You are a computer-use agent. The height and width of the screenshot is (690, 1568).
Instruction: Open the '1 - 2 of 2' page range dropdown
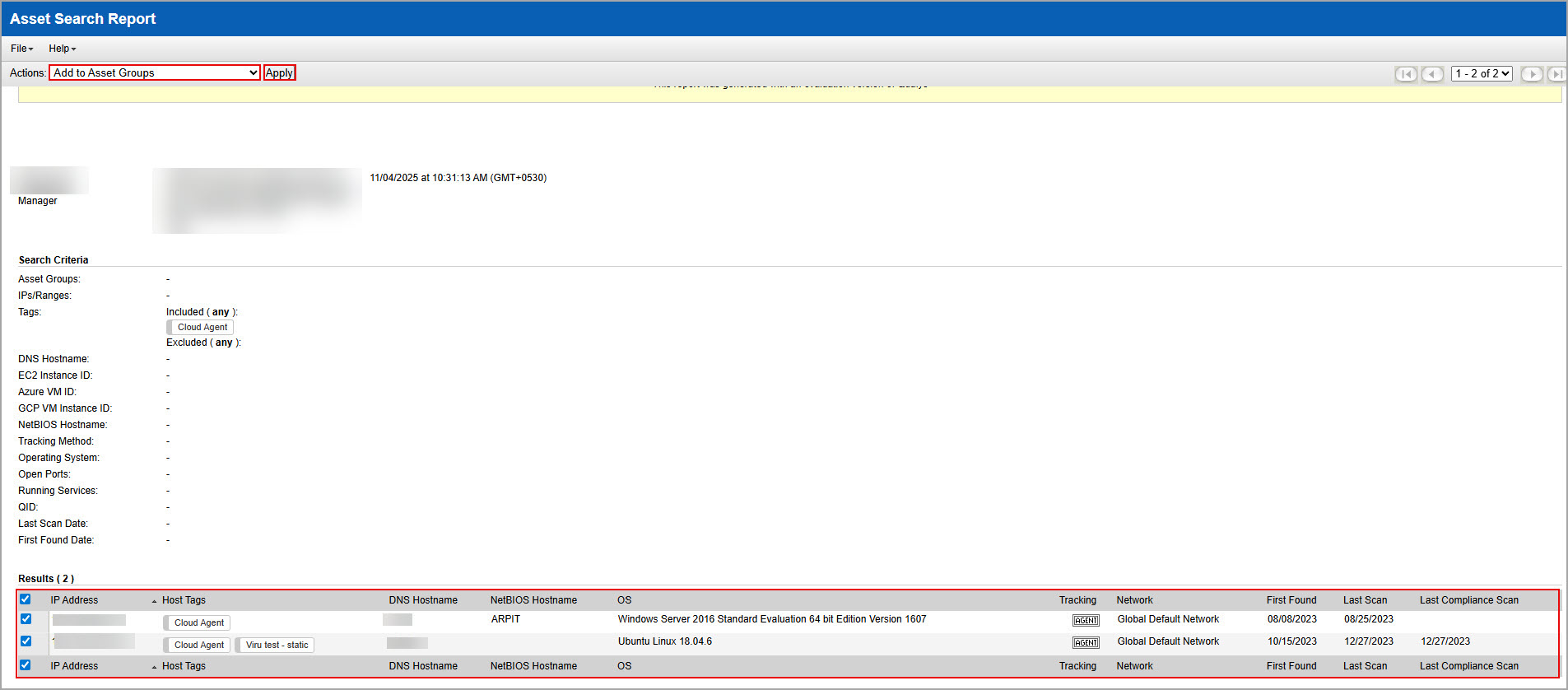point(1482,74)
